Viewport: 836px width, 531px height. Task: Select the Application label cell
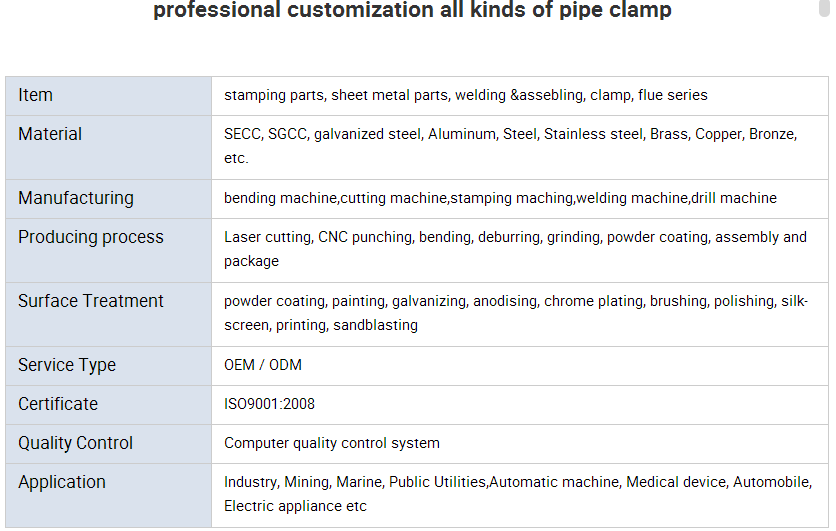[109, 496]
